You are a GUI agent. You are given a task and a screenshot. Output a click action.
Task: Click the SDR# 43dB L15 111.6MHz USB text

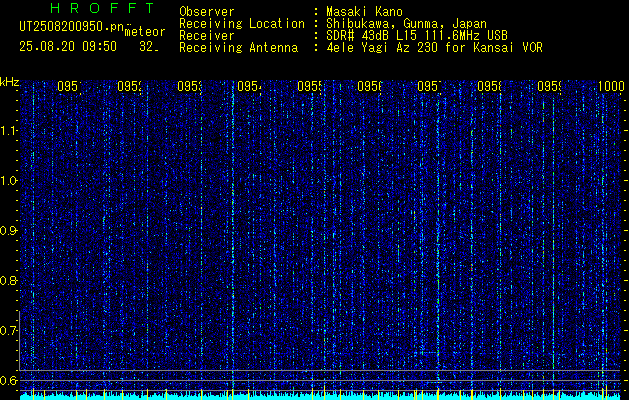417,36
